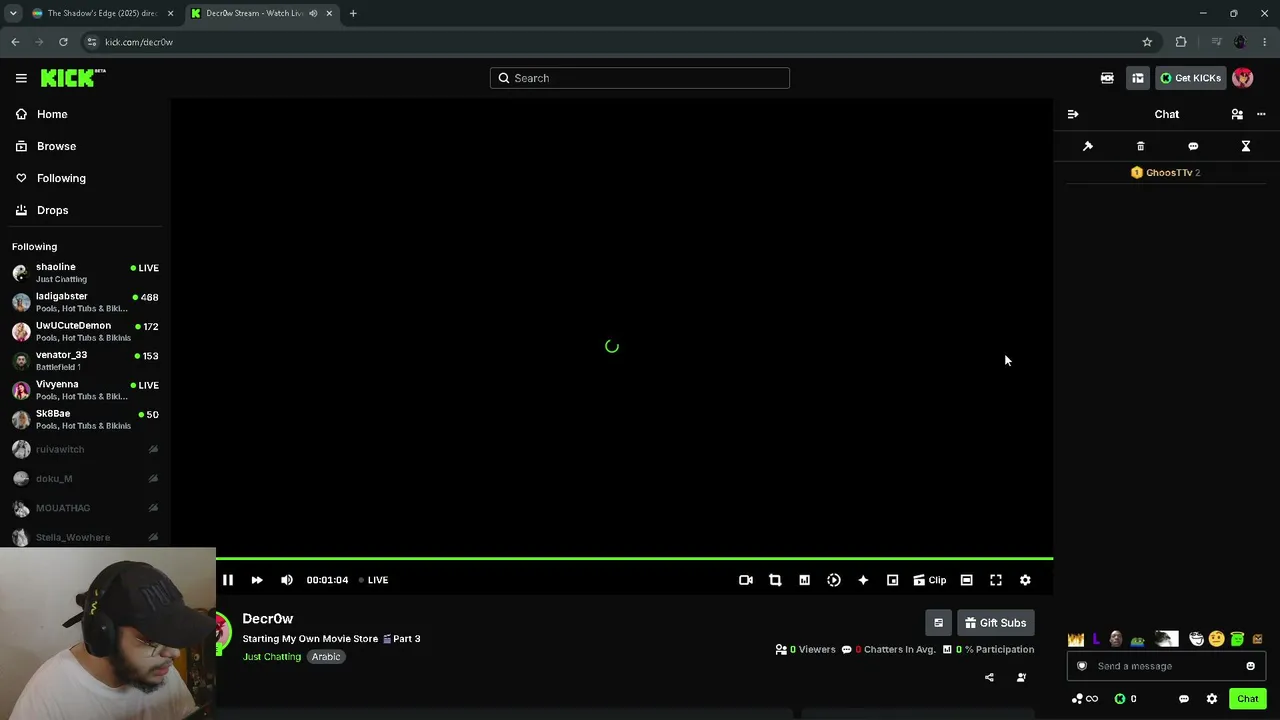Open video player settings gear
This screenshot has width=1280, height=720.
1025,580
